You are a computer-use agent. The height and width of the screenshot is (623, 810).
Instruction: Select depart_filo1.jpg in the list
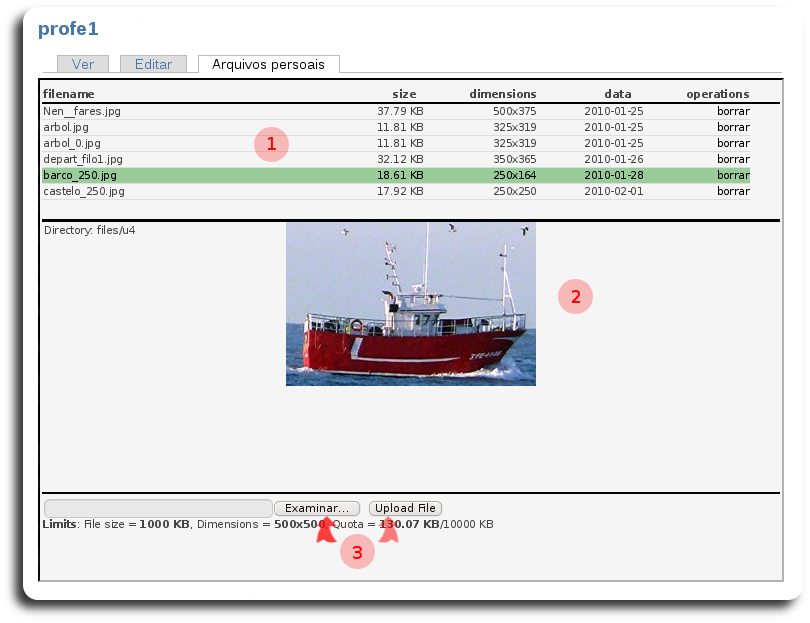coord(83,159)
